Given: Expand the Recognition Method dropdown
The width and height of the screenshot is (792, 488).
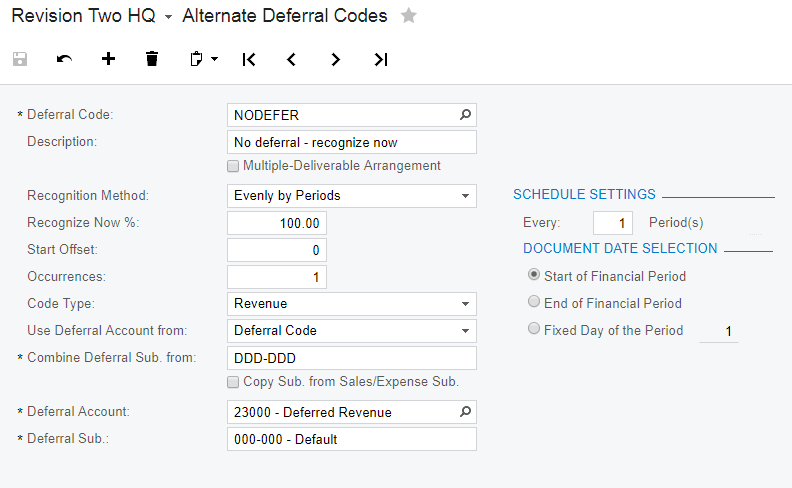Looking at the screenshot, I should (465, 196).
